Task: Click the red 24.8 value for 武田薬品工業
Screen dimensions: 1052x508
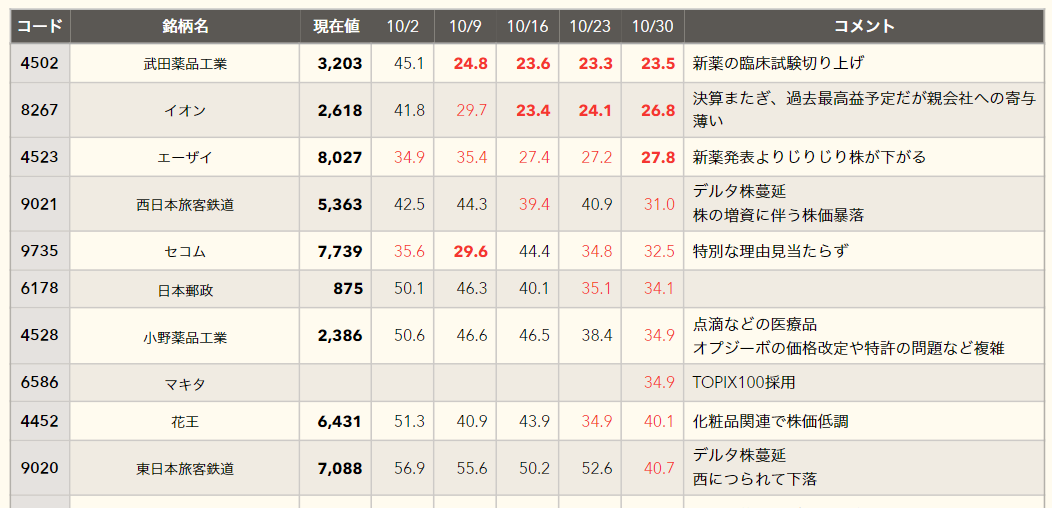Action: (x=470, y=64)
